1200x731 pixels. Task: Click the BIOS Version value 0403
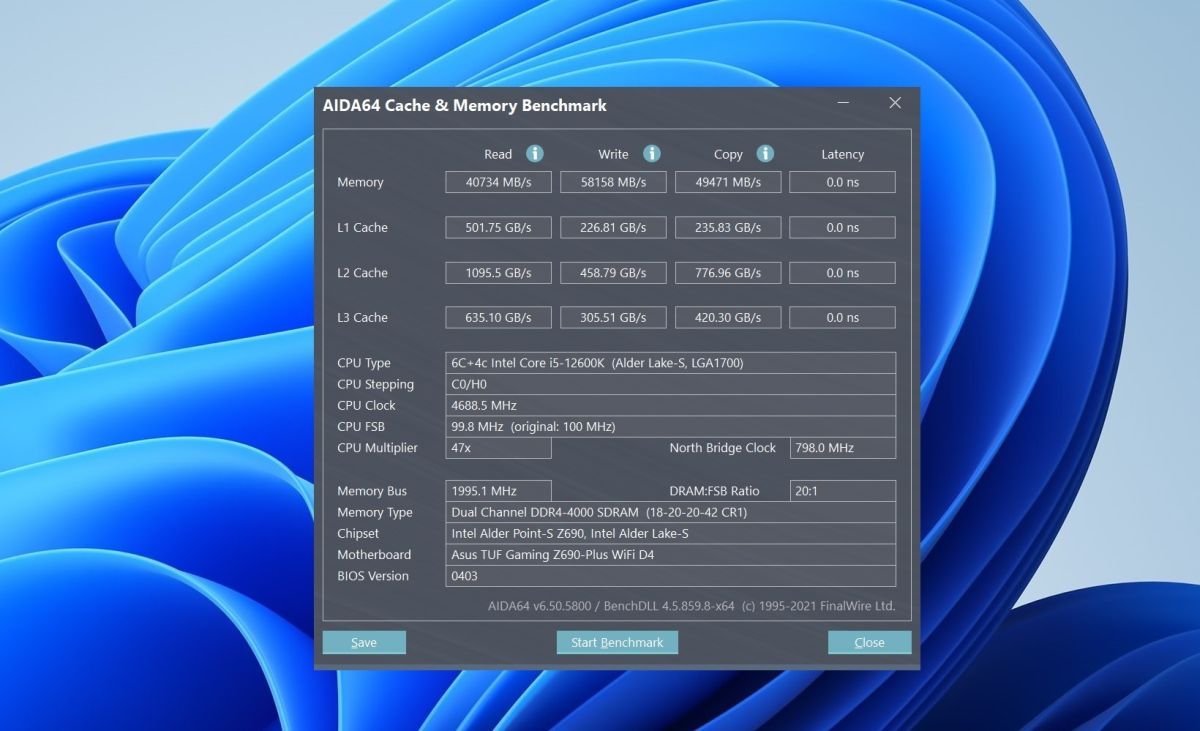point(670,576)
